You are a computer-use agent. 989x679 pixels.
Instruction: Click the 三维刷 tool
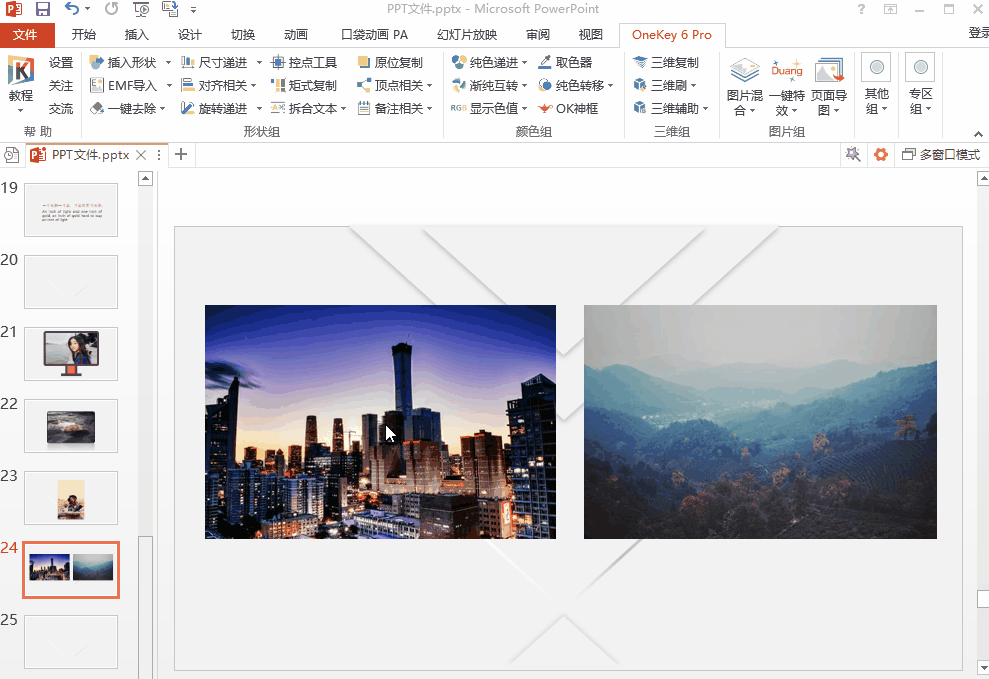click(665, 85)
